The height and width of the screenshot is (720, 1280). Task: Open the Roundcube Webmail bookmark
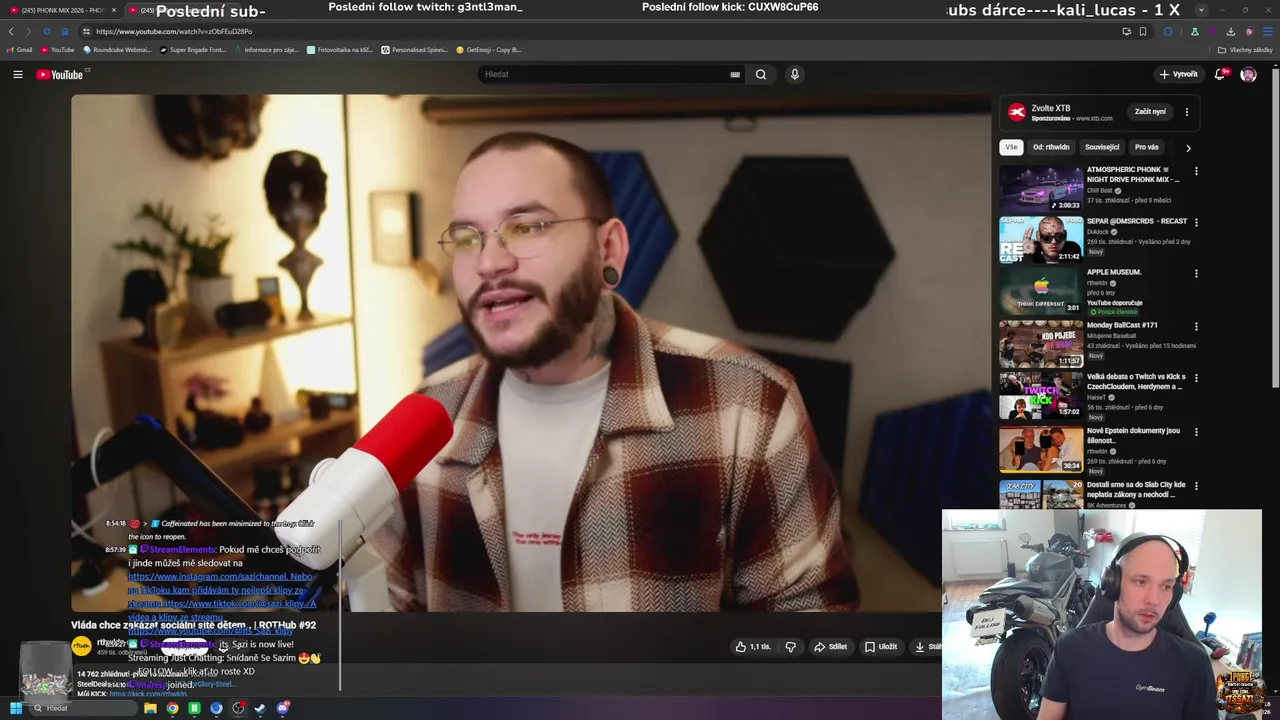tap(118, 49)
